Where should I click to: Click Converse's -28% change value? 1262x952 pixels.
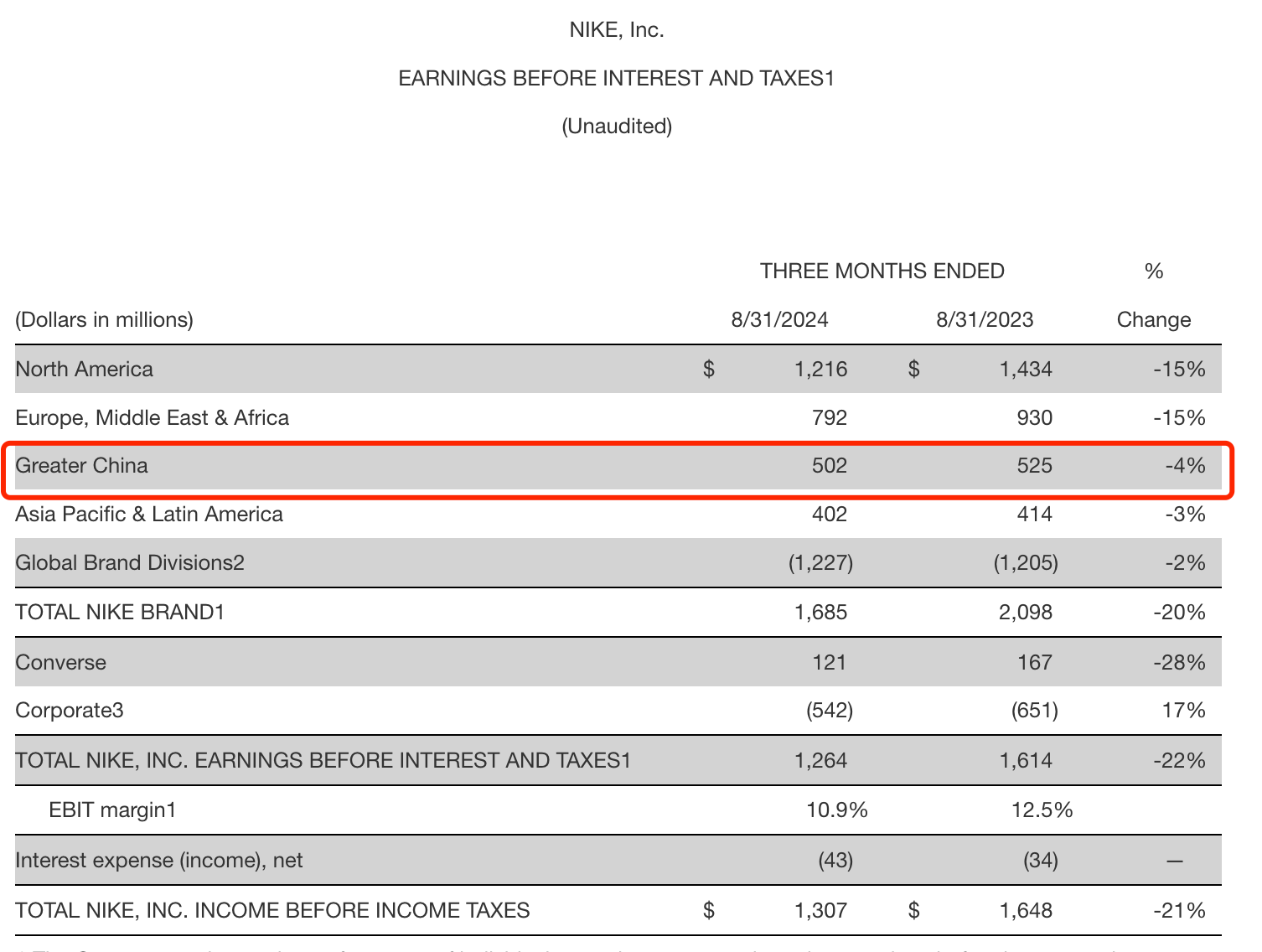pos(1179,663)
